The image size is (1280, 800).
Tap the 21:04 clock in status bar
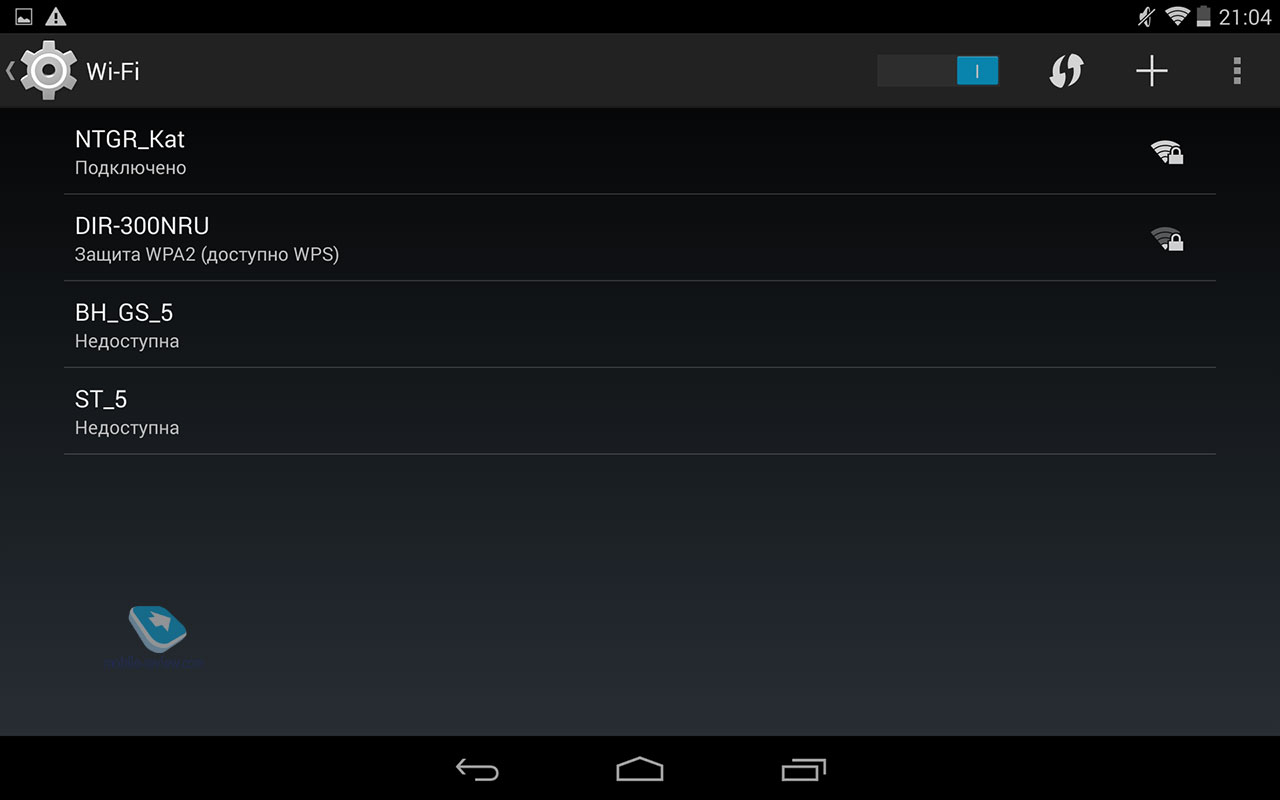click(x=1244, y=17)
